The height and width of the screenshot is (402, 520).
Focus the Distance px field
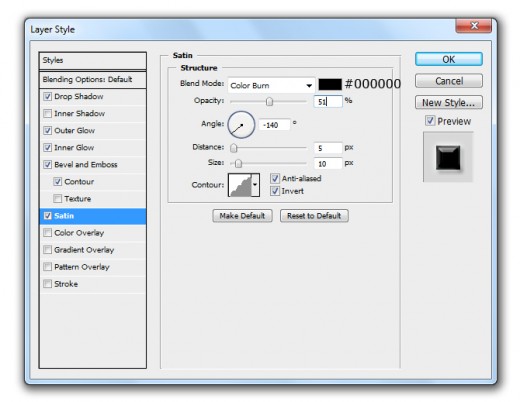pos(328,148)
